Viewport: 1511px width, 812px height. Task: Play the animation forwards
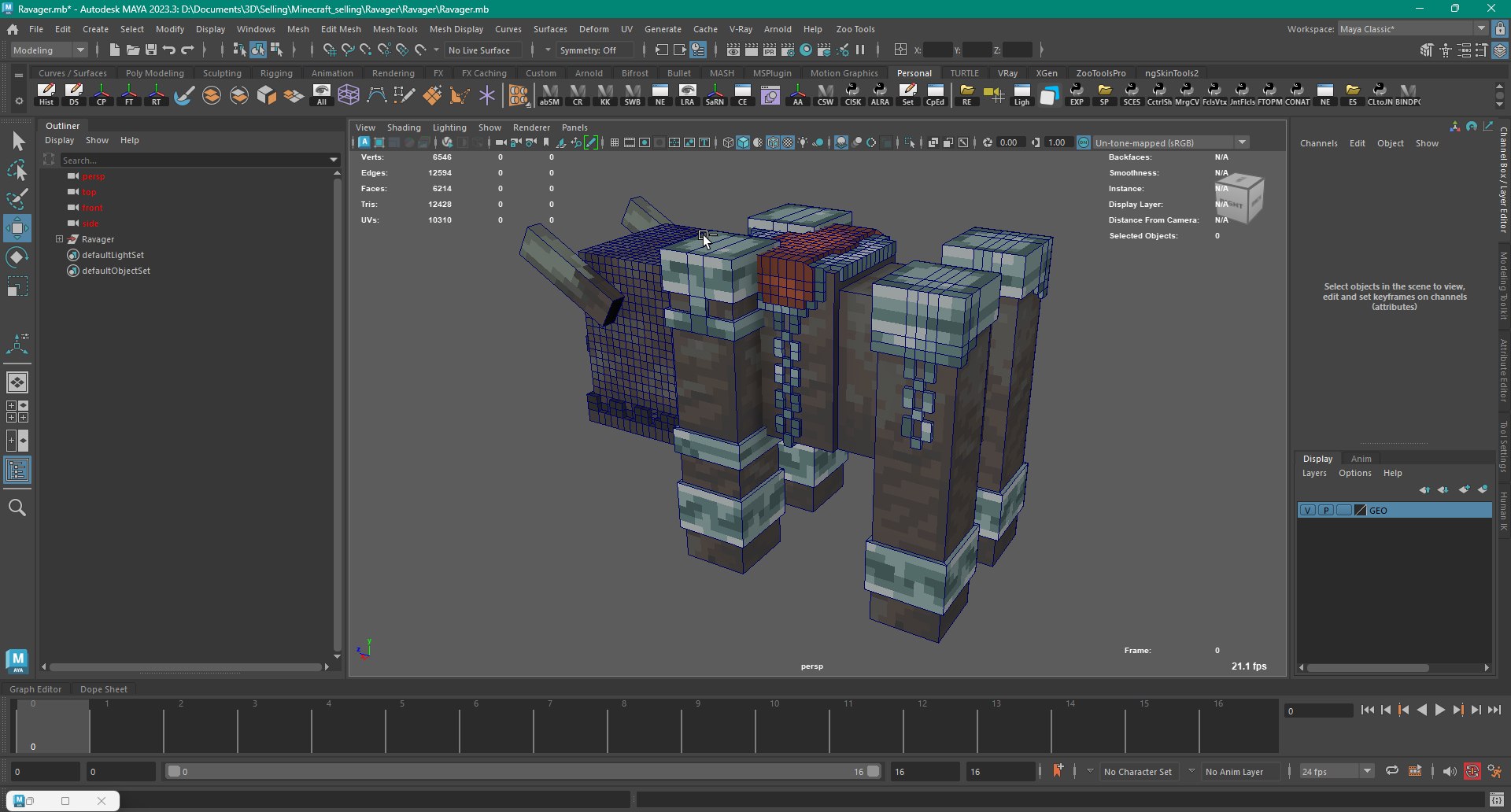(x=1440, y=710)
